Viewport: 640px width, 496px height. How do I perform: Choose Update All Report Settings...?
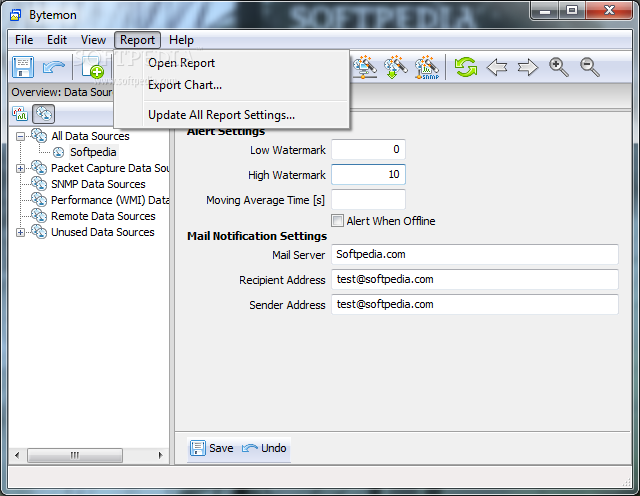(x=232, y=115)
